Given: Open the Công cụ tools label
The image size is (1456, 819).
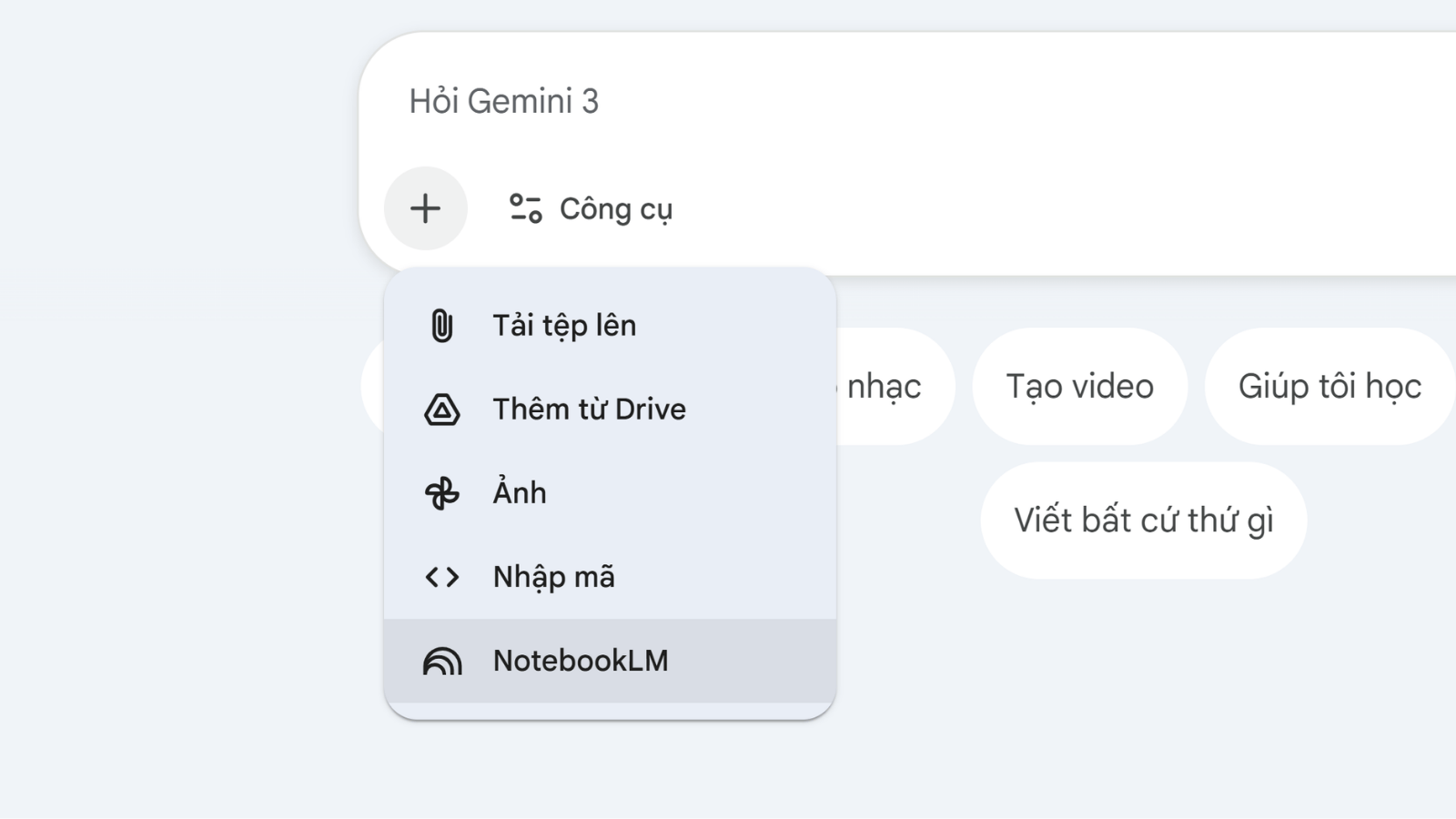Looking at the screenshot, I should click(x=615, y=209).
